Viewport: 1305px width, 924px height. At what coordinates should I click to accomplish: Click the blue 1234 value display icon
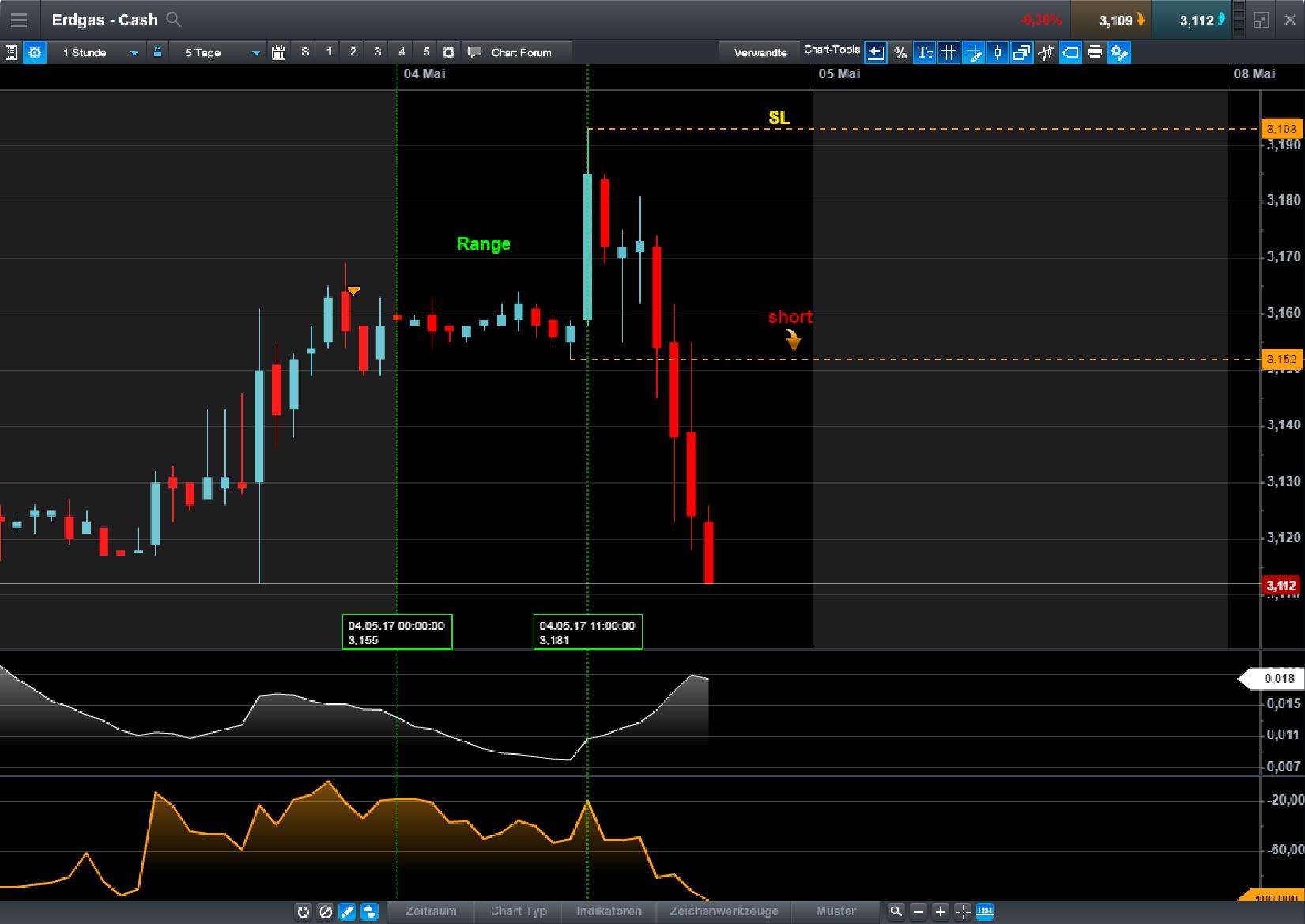[985, 912]
